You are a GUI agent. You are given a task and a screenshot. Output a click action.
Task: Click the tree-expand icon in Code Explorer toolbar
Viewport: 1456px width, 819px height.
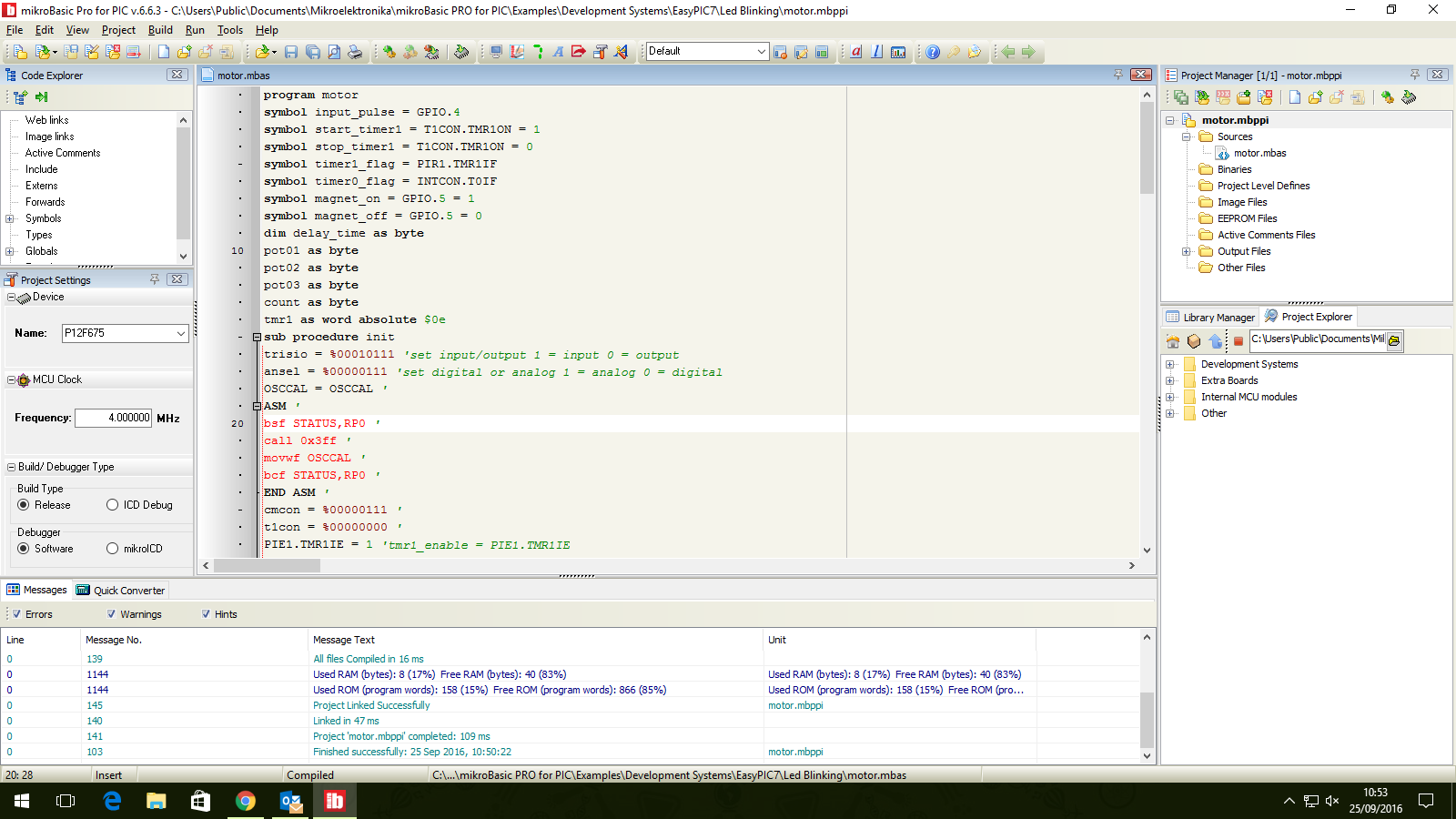coord(21,97)
